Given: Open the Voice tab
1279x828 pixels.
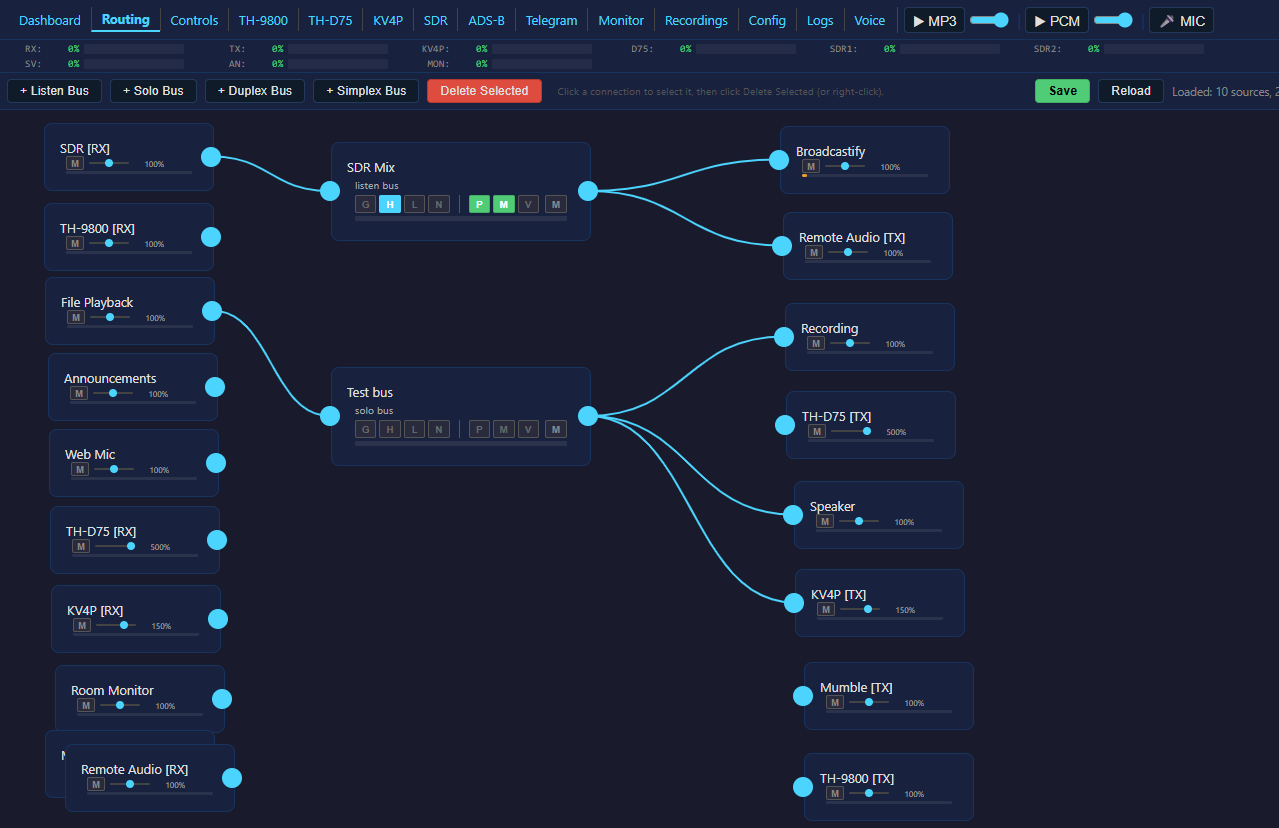Looking at the screenshot, I should 869,20.
